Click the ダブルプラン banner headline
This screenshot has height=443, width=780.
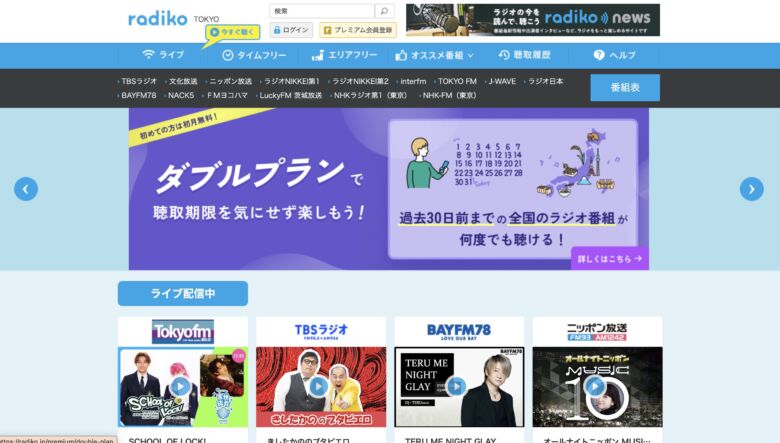250,175
